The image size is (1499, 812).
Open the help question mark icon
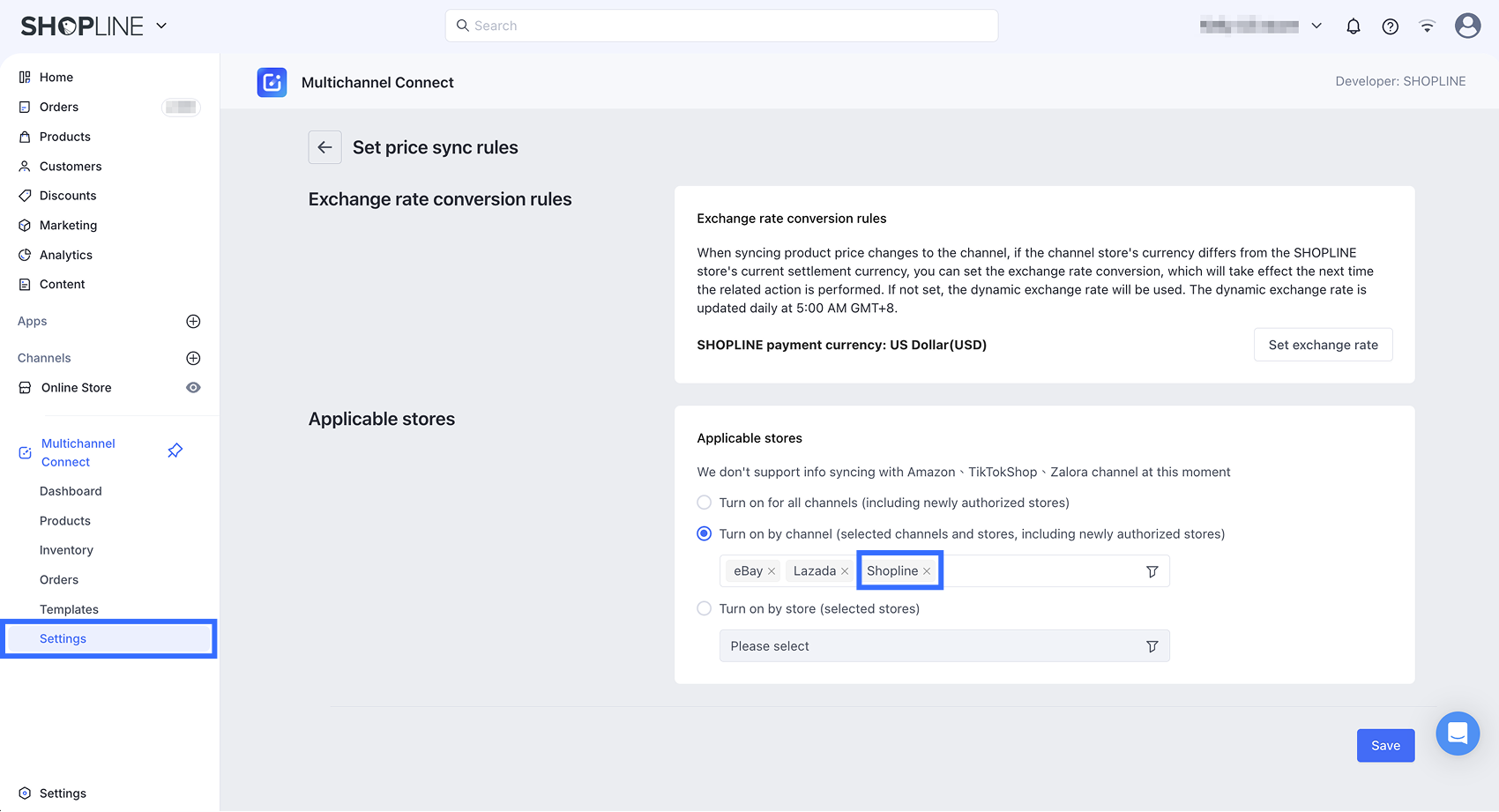click(1391, 26)
